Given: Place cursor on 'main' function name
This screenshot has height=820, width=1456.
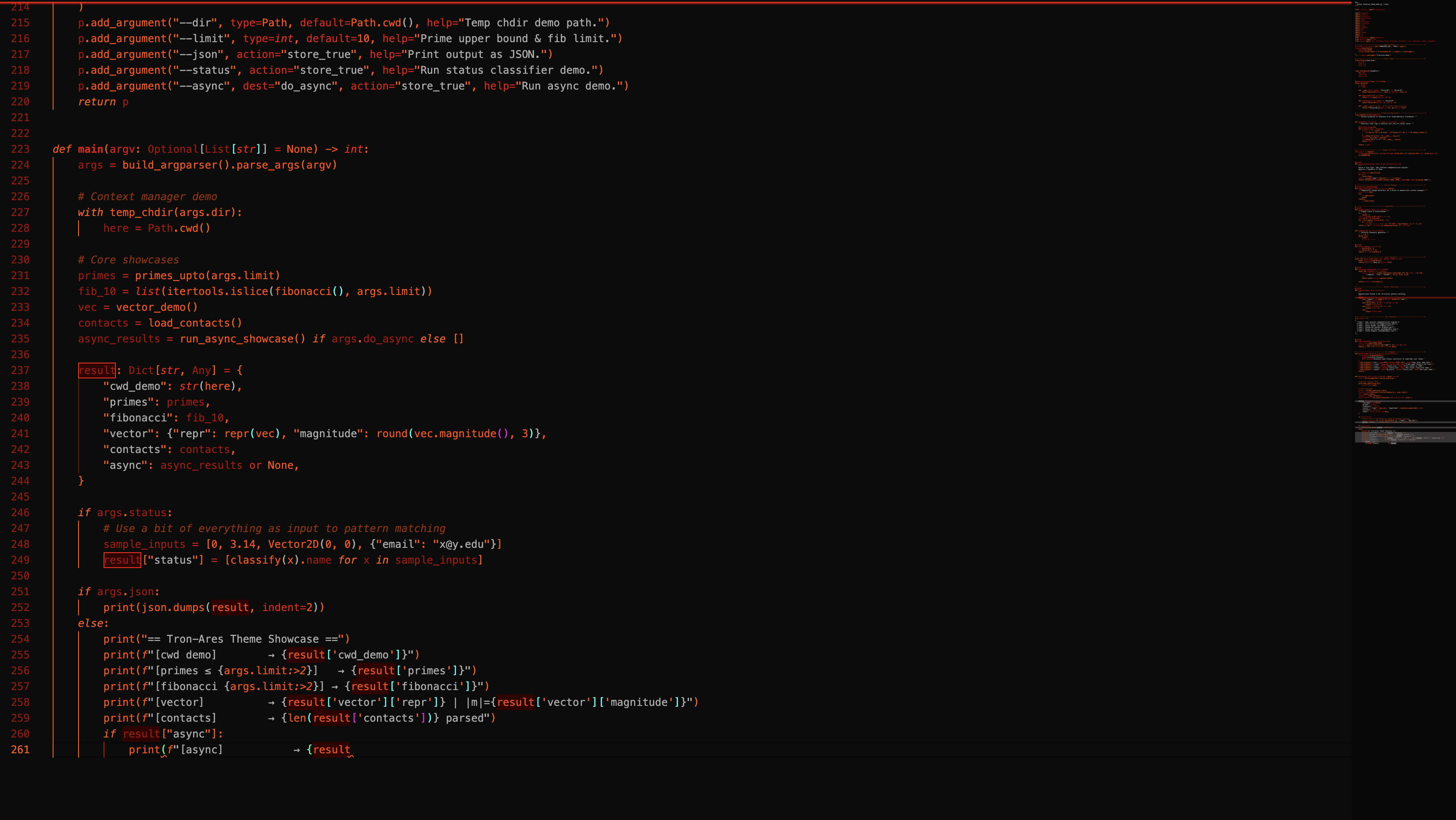Looking at the screenshot, I should pos(90,149).
